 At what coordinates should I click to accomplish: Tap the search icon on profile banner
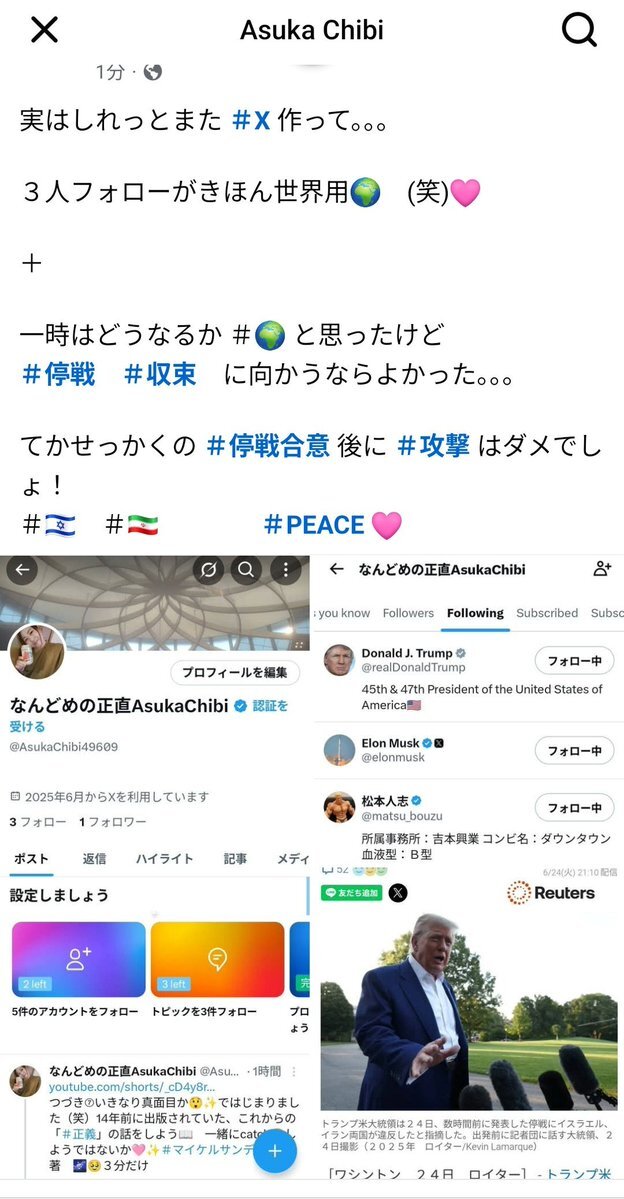pos(246,570)
